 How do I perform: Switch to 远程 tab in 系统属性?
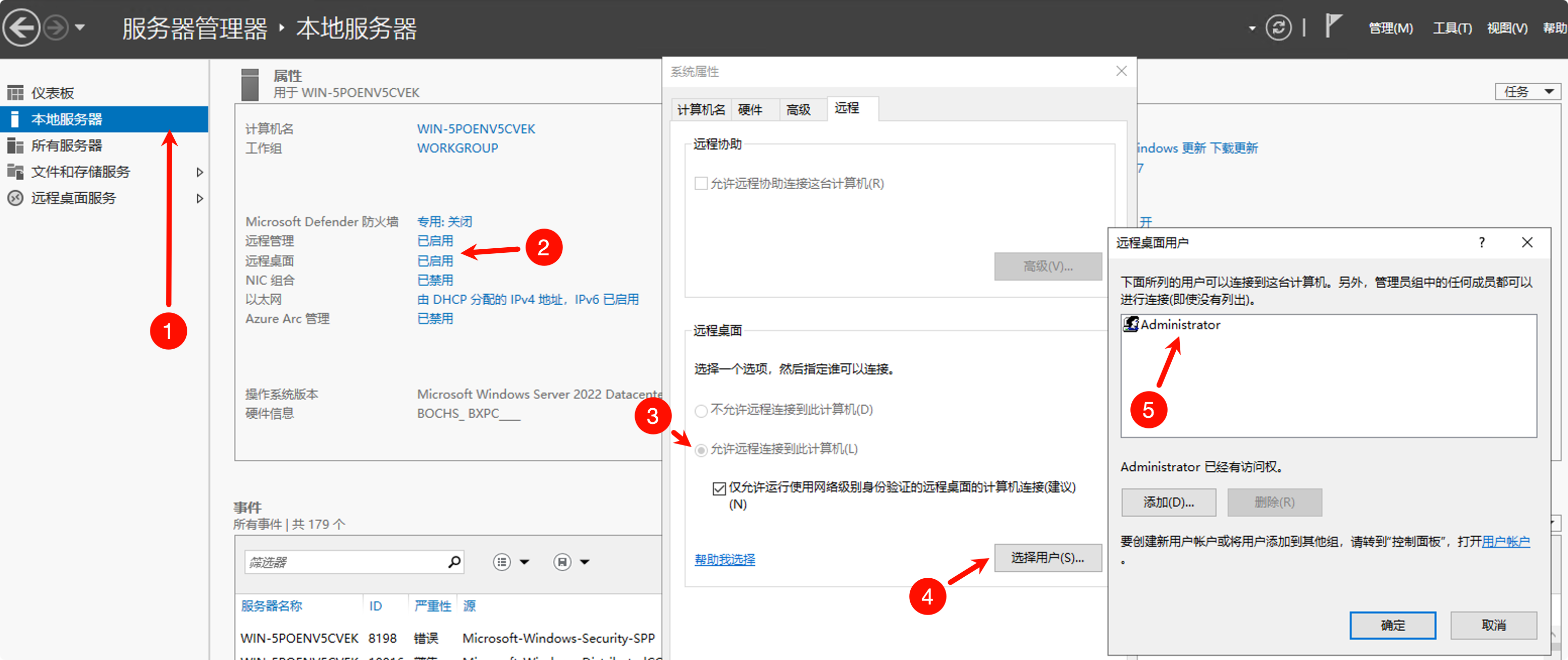(x=852, y=108)
